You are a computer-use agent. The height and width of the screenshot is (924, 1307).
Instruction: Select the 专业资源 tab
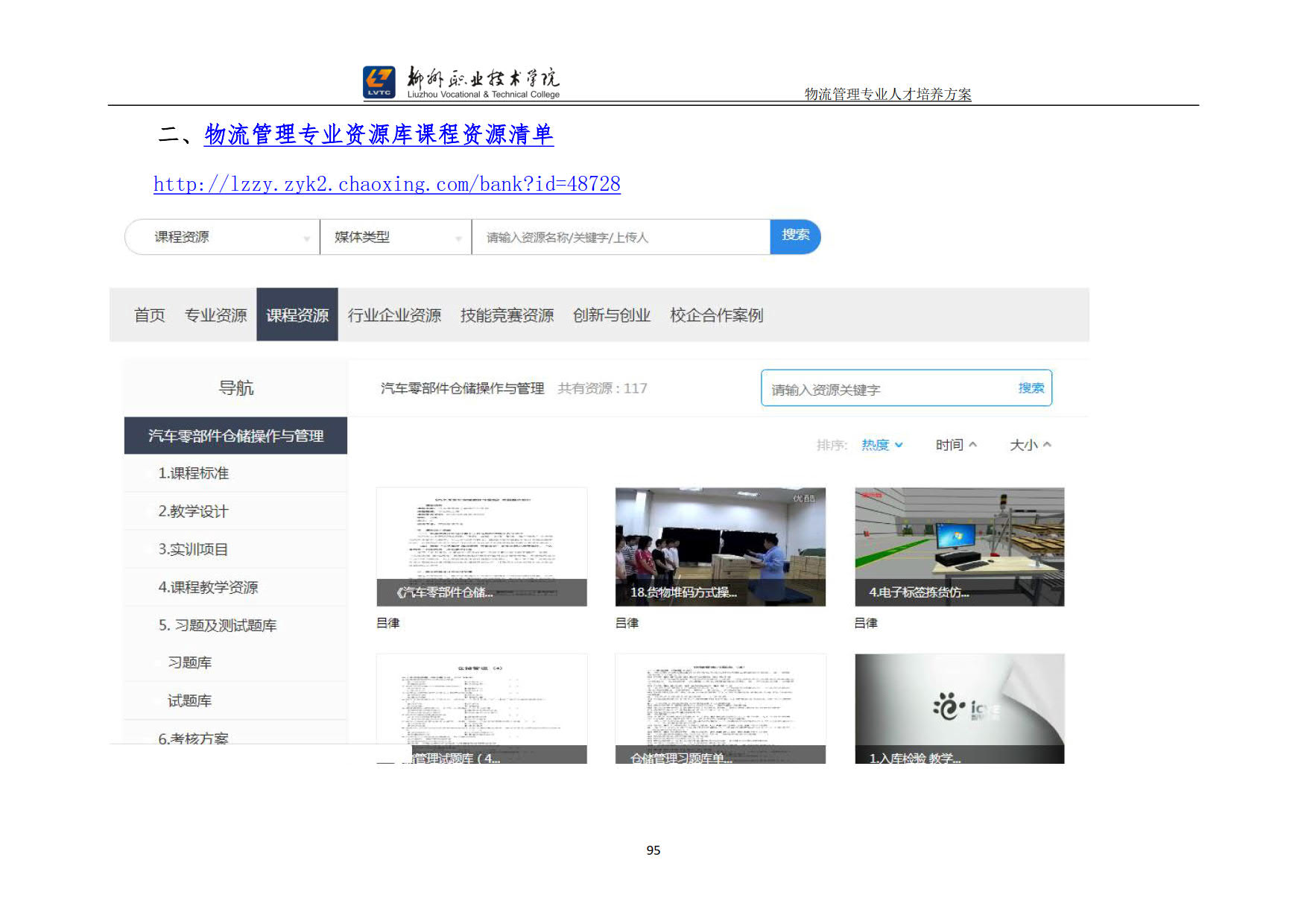point(215,315)
